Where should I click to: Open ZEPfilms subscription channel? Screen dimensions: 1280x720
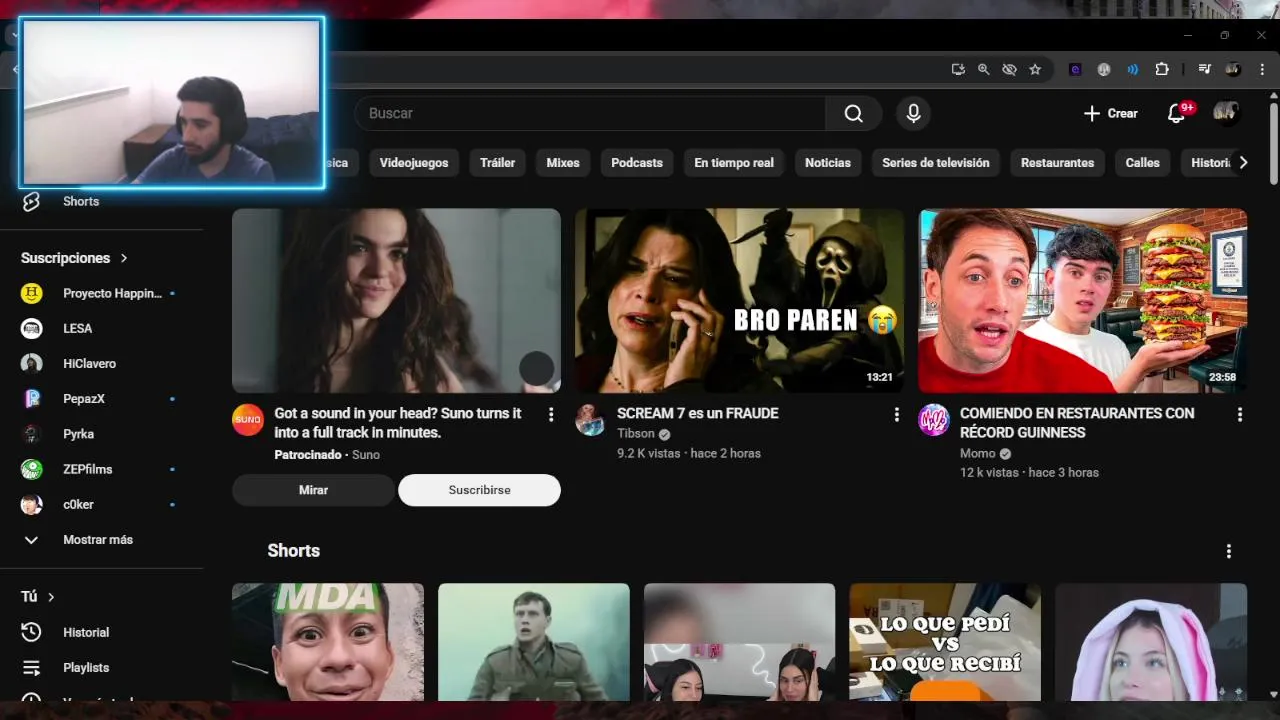pyautogui.click(x=102, y=469)
